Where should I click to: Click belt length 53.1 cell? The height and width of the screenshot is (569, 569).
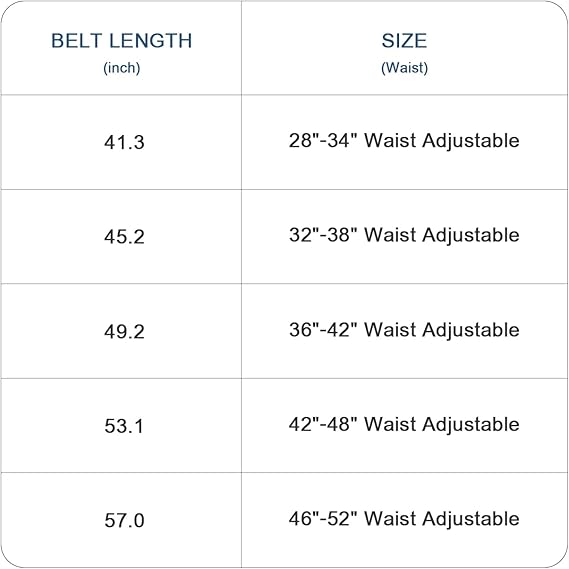click(124, 426)
